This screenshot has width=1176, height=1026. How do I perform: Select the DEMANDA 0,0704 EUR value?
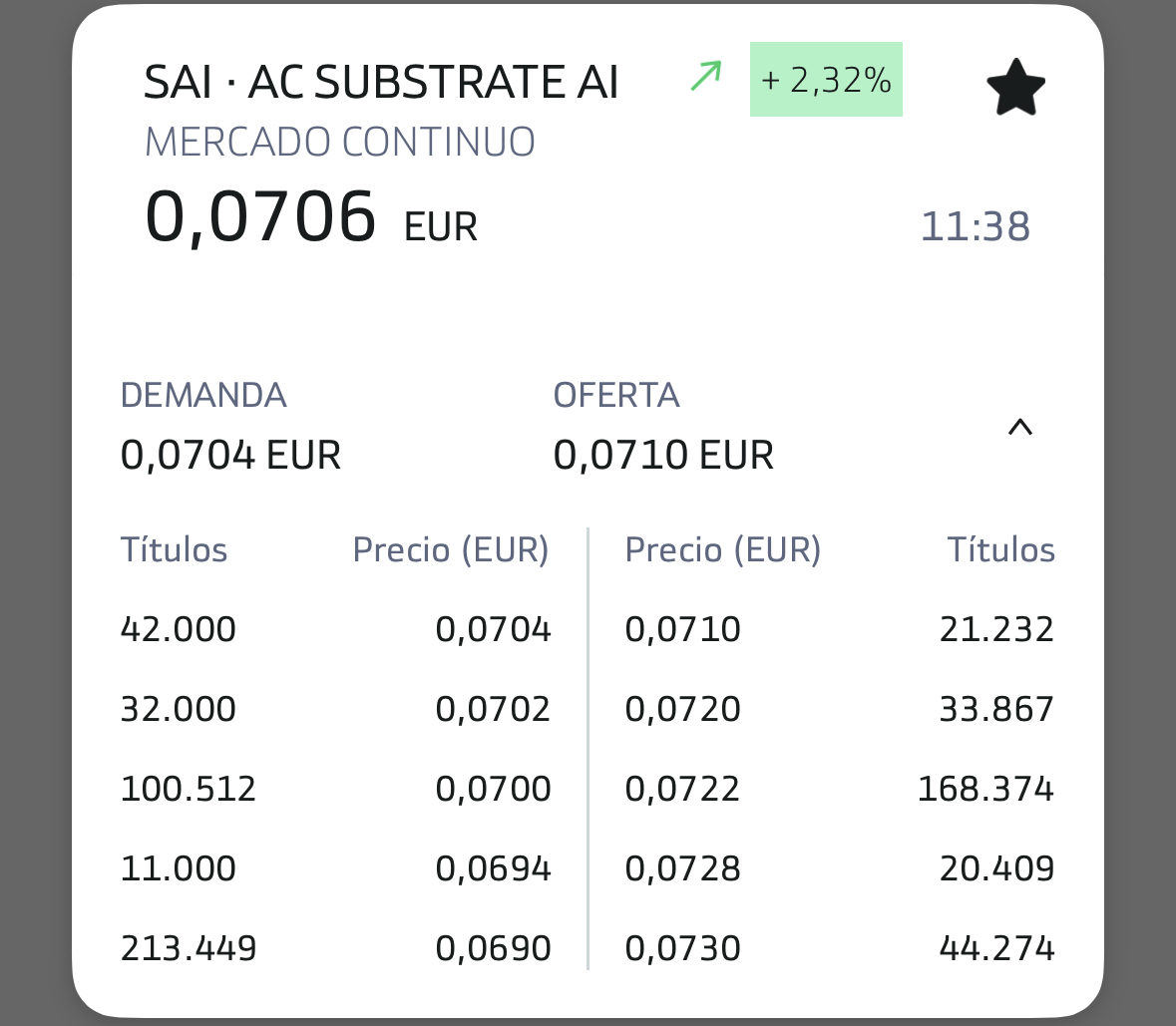click(230, 456)
